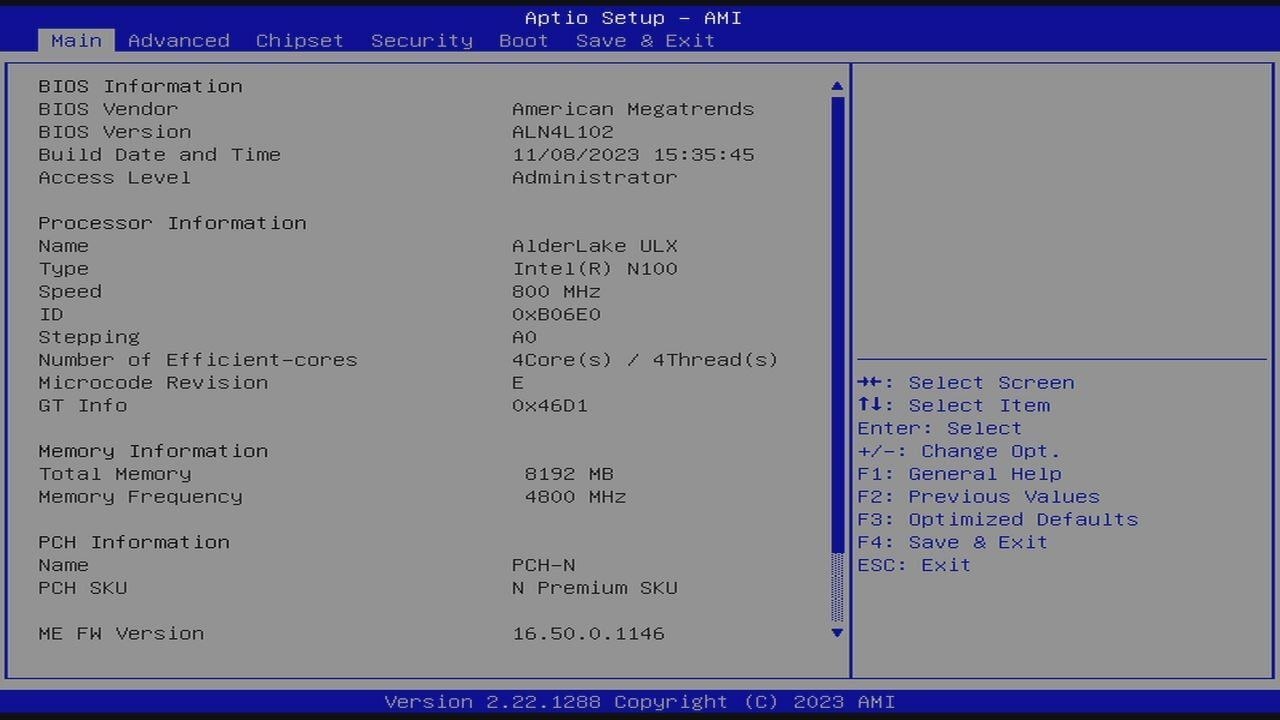Click the Stepping label
The height and width of the screenshot is (720, 1280).
[x=89, y=337]
